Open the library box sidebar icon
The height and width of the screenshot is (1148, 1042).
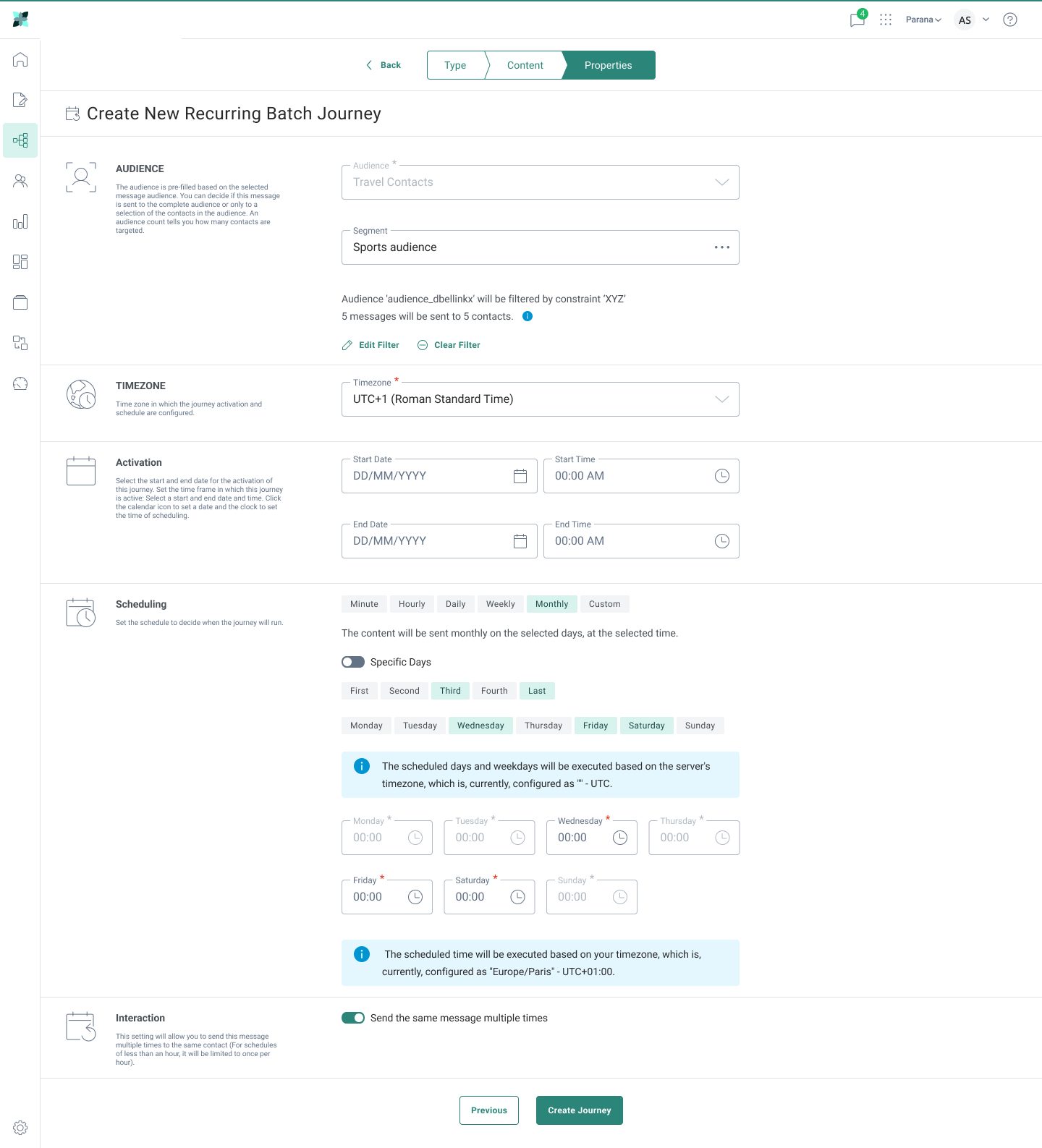tap(20, 302)
